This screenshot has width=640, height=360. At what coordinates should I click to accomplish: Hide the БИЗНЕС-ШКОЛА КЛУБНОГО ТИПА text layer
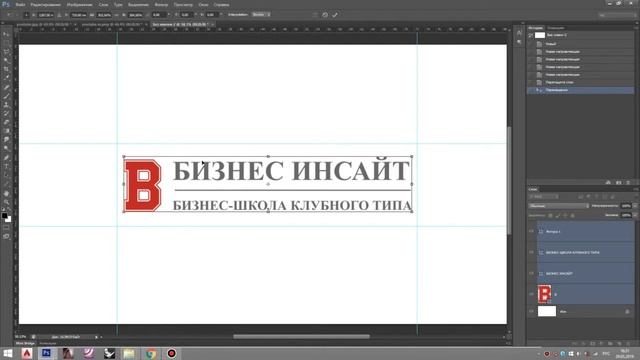click(531, 253)
